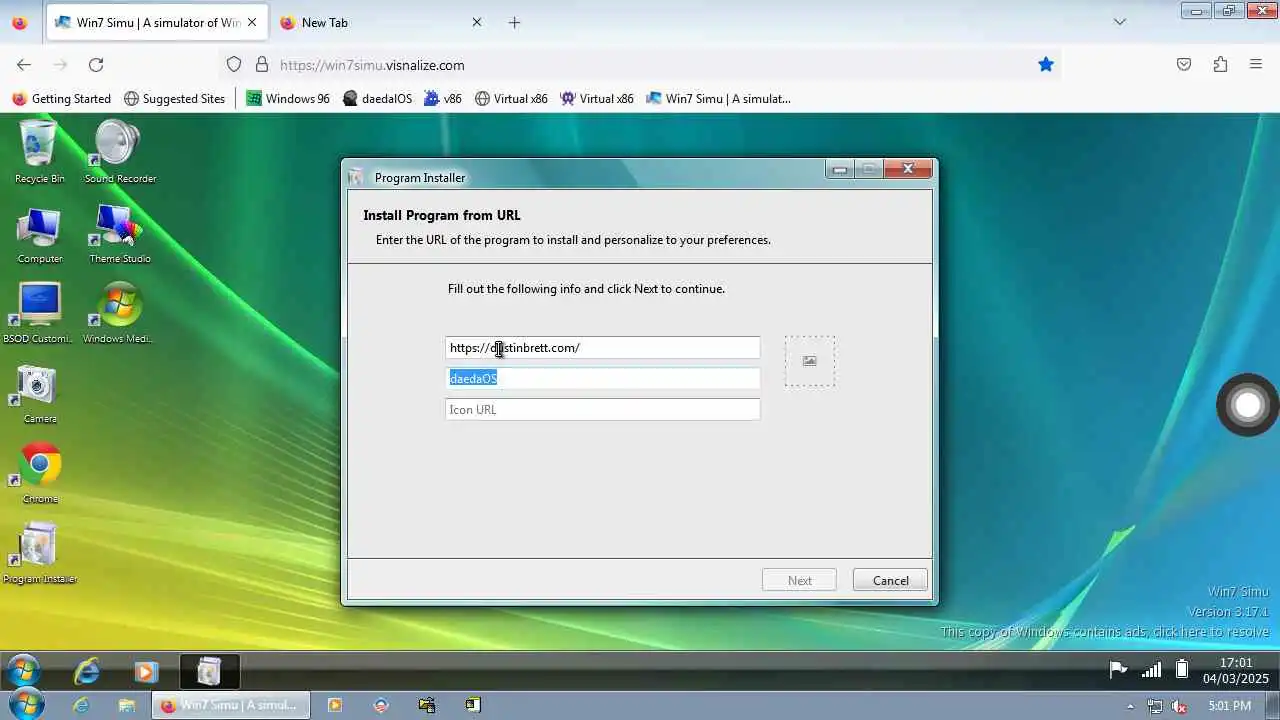Open the Sound Recorder desktop icon
This screenshot has width=1280, height=720.
[x=120, y=150]
